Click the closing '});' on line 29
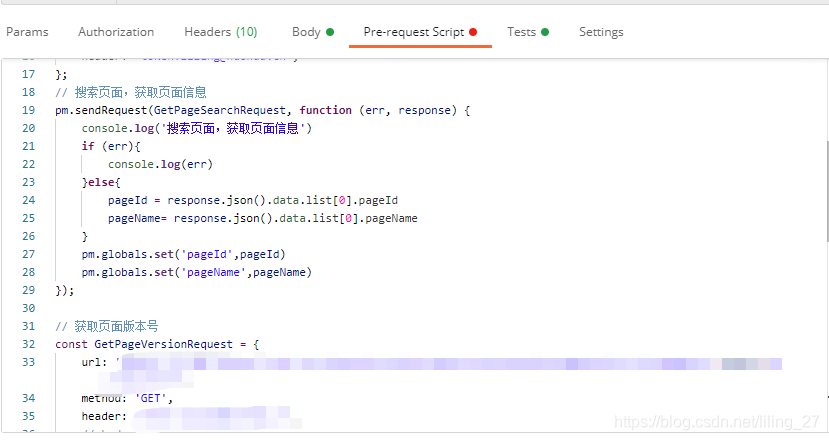Viewport: 829px width, 440px height. click(65, 290)
